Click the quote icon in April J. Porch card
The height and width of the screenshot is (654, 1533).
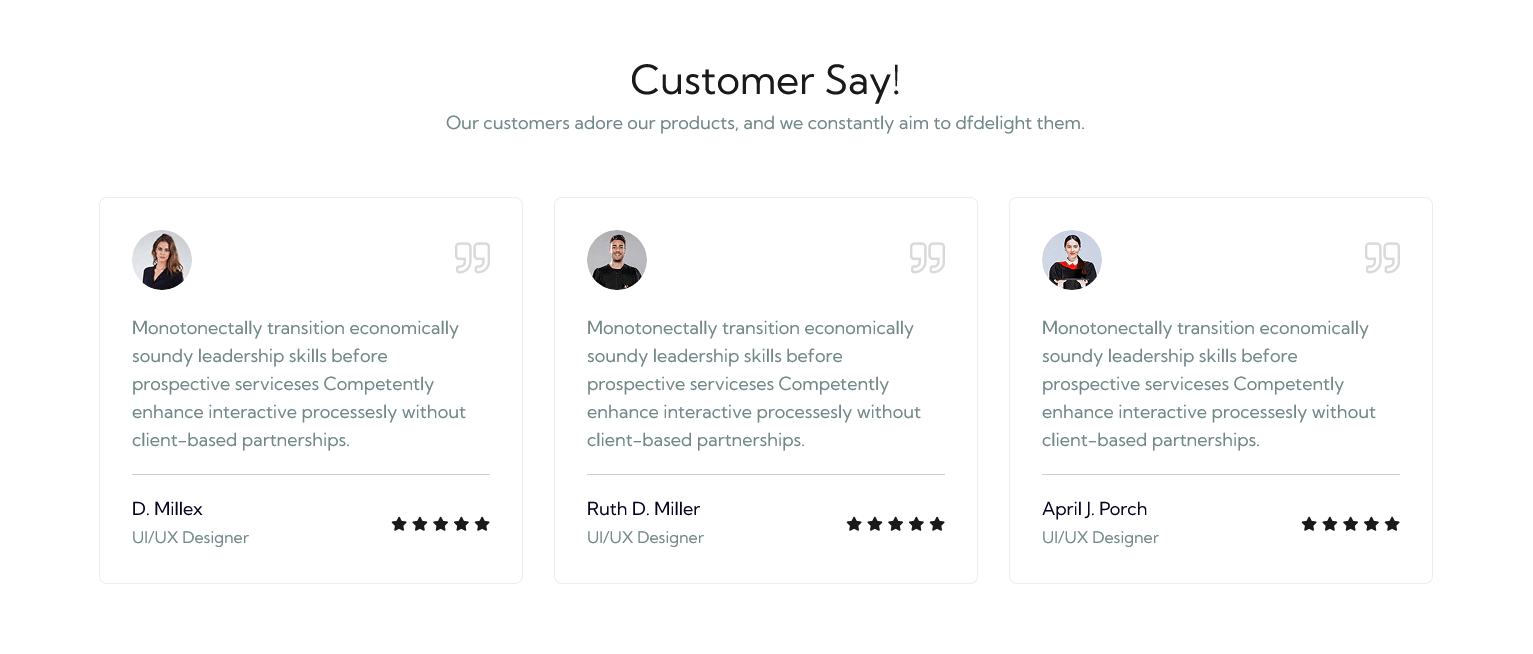click(x=1382, y=258)
